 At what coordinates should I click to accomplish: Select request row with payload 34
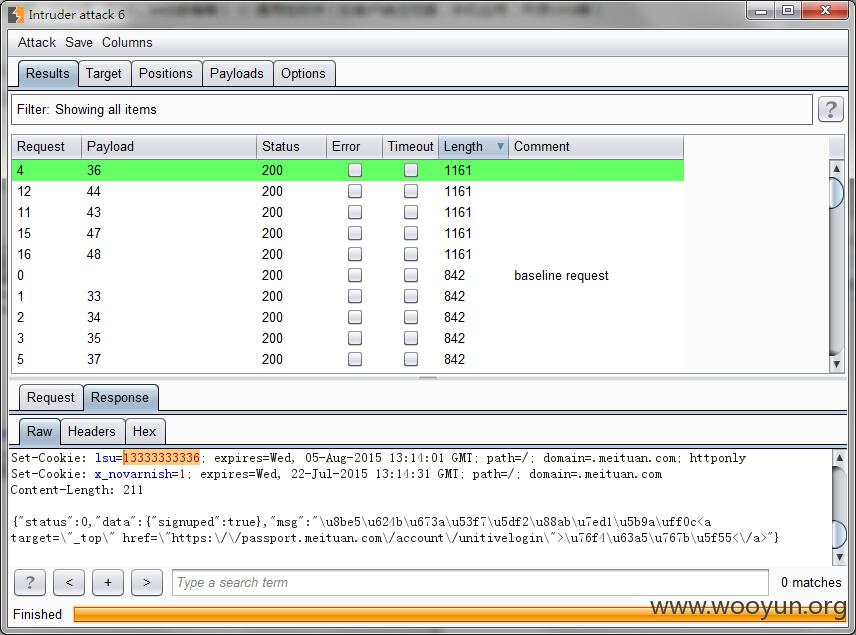(x=347, y=317)
